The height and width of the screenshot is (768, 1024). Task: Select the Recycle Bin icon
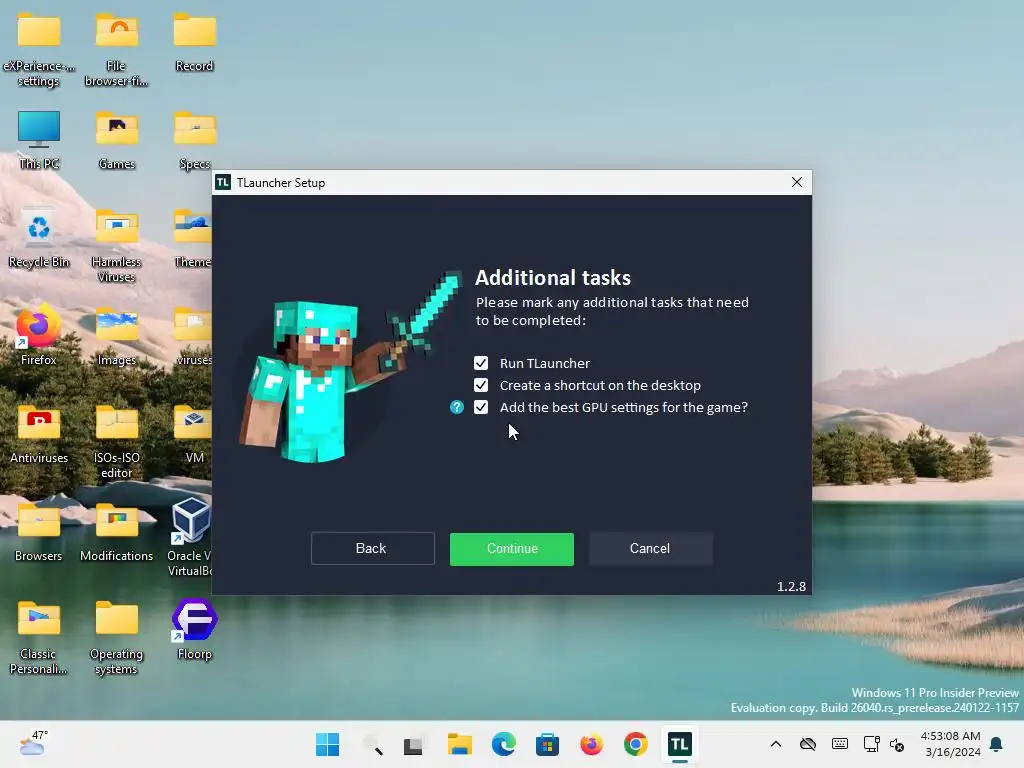39,238
